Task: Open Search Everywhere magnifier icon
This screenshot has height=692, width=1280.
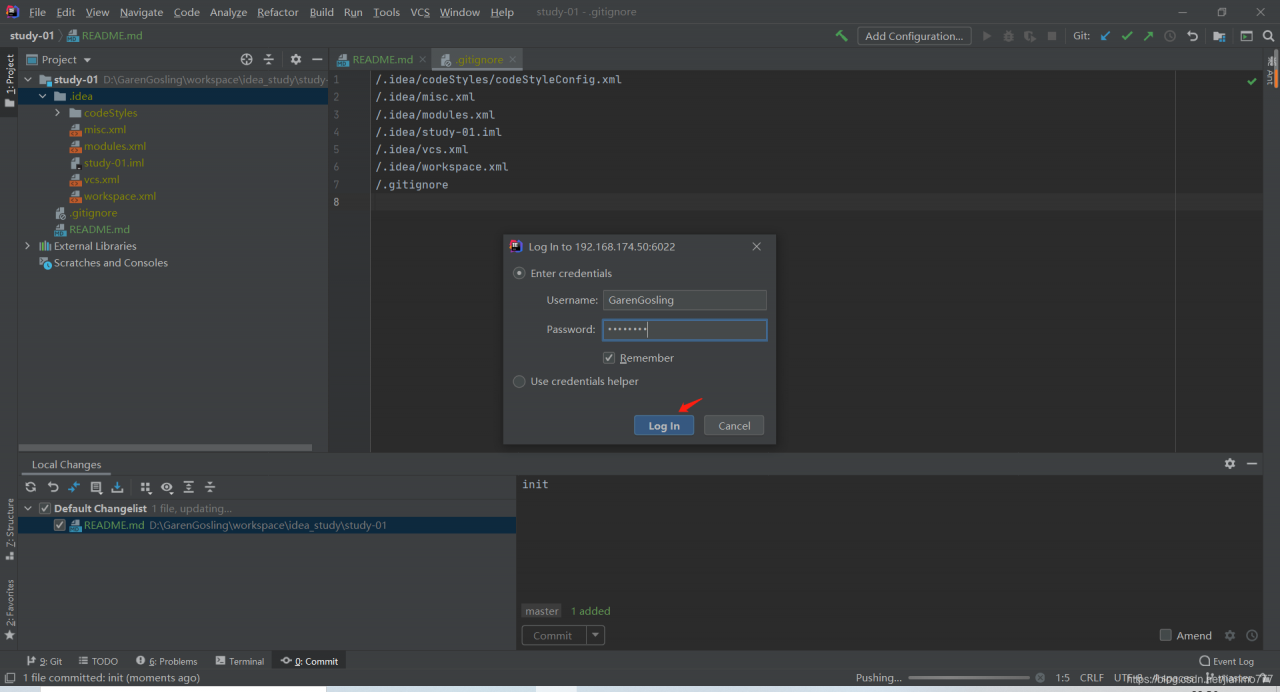Action: pos(1268,36)
